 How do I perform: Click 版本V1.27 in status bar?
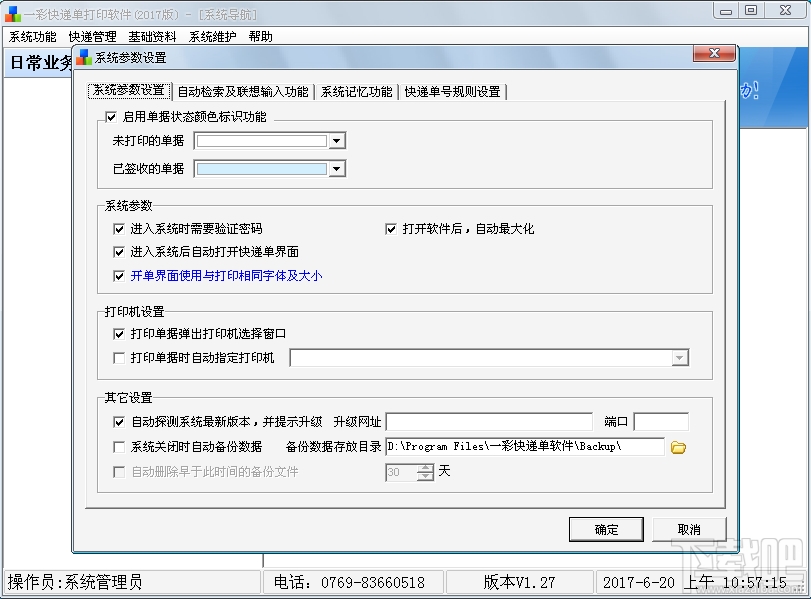tap(519, 583)
